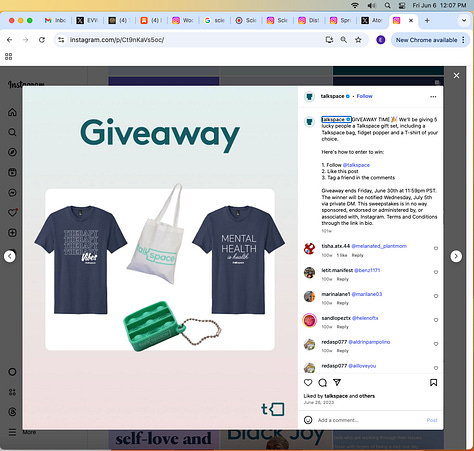Open the Search icon in Instagram sidebar
Screen dimensions: 474x451
point(12,132)
